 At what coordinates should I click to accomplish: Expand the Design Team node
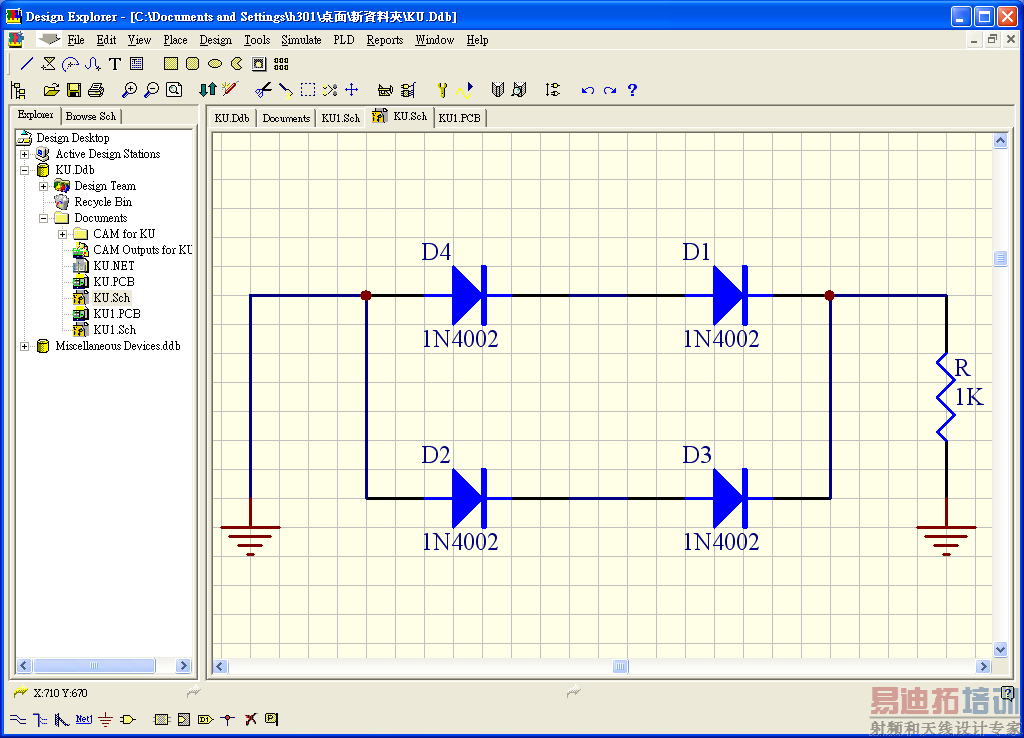pos(44,187)
